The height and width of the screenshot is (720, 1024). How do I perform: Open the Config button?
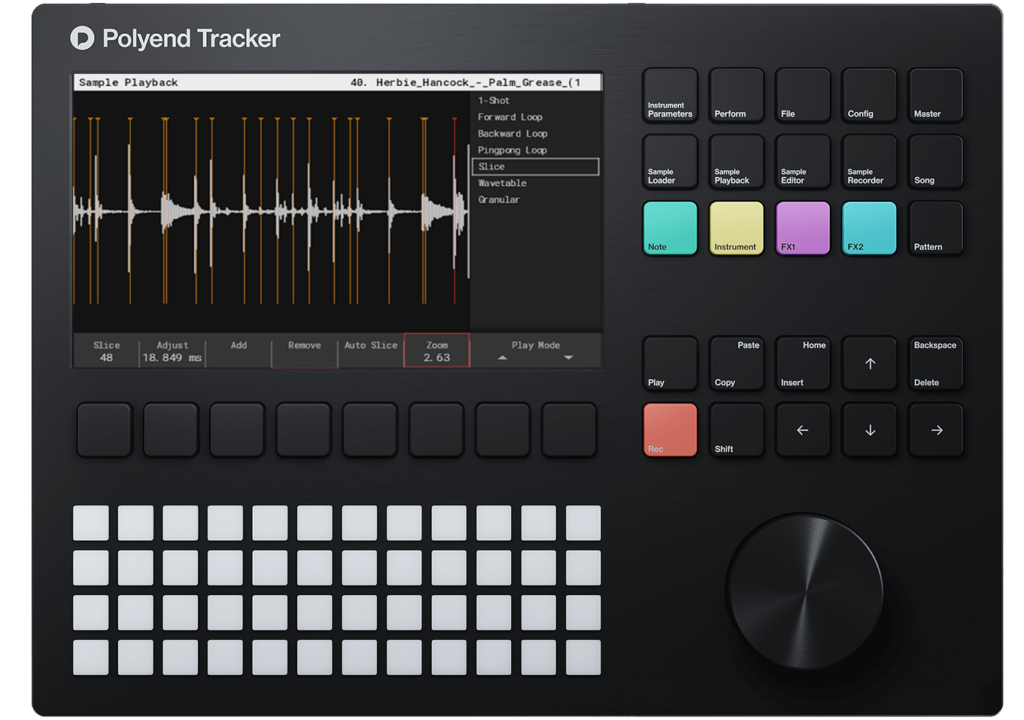pos(869,95)
